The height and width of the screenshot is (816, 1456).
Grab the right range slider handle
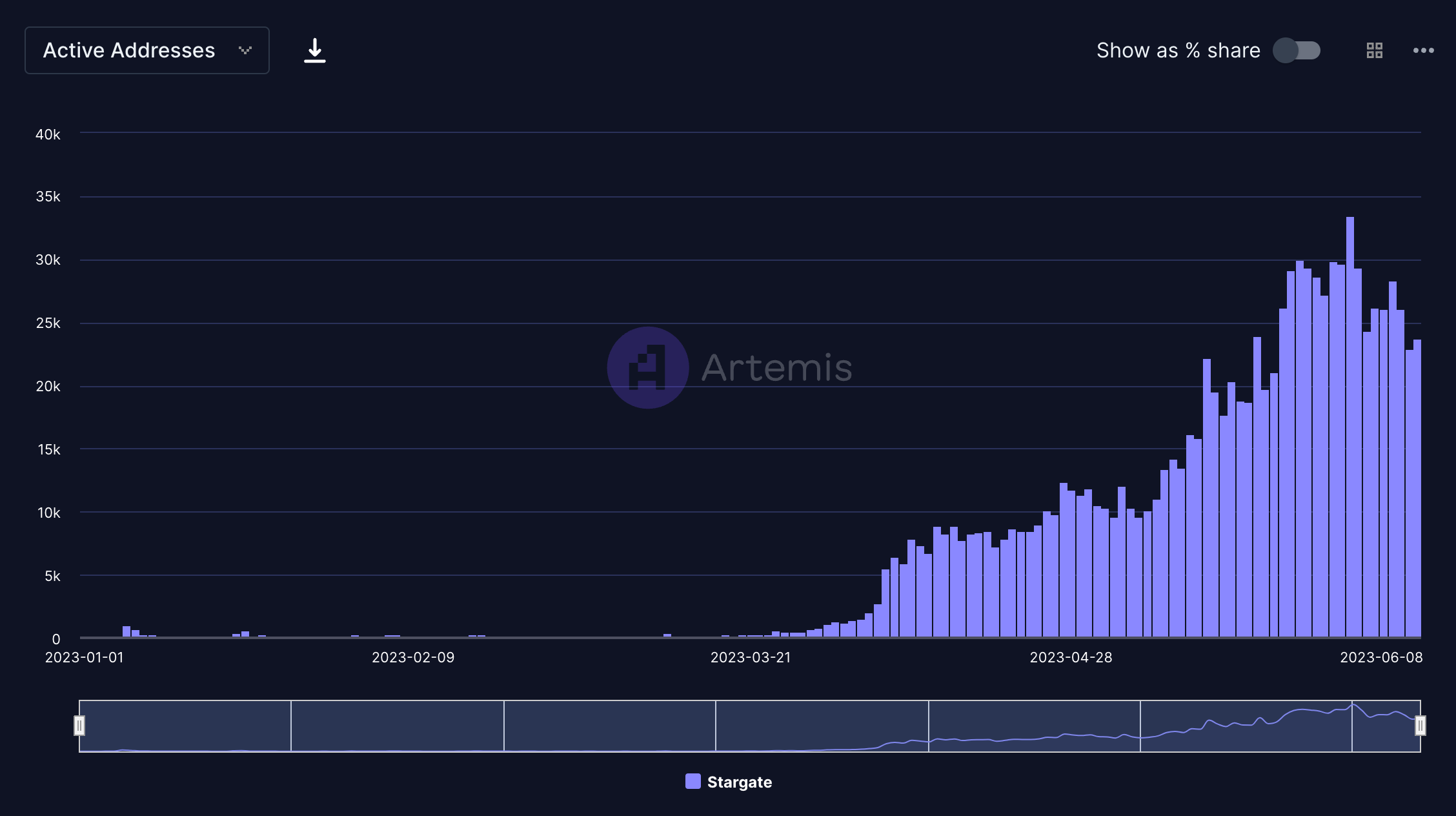(x=1420, y=726)
